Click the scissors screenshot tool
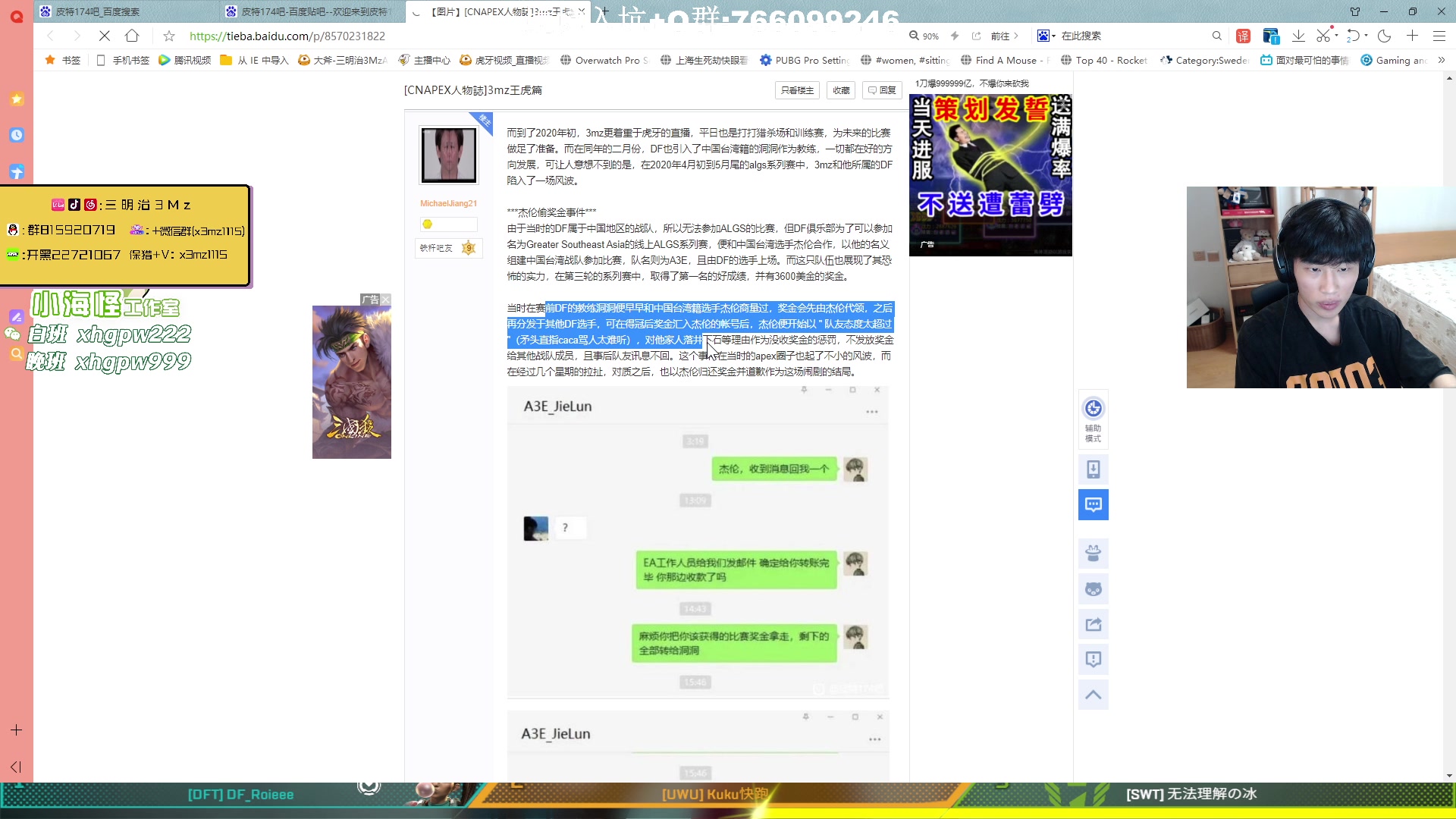 (1323, 36)
